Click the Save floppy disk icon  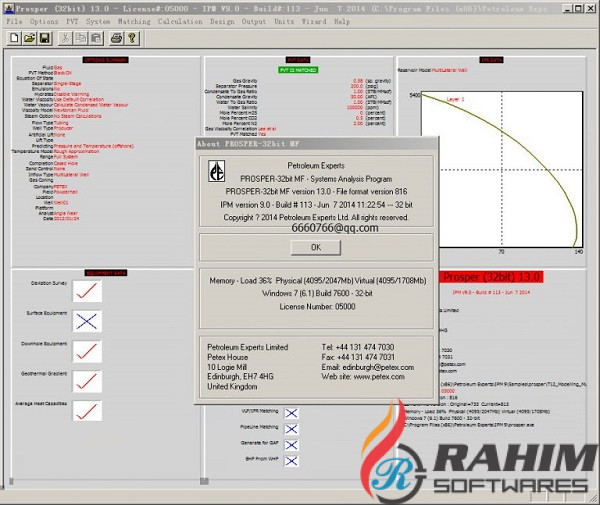click(45, 38)
